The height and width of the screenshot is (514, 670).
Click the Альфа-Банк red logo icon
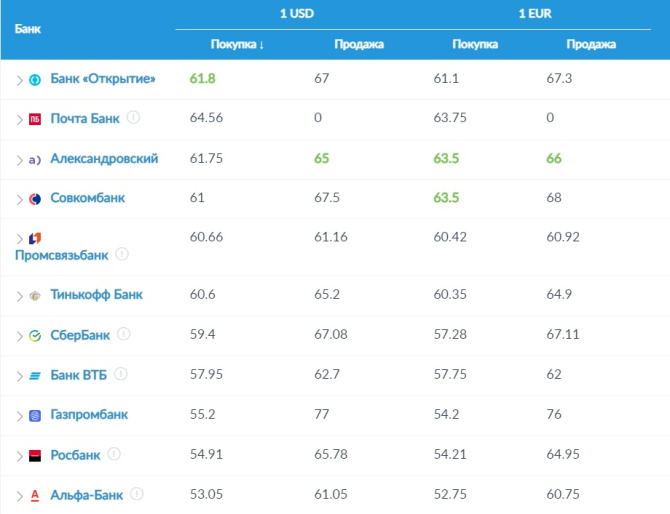point(35,495)
